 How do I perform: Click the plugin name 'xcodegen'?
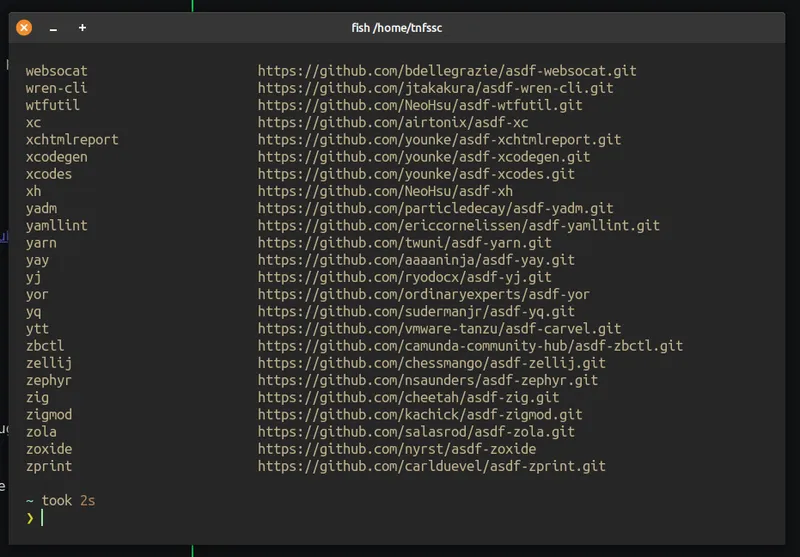[57, 157]
